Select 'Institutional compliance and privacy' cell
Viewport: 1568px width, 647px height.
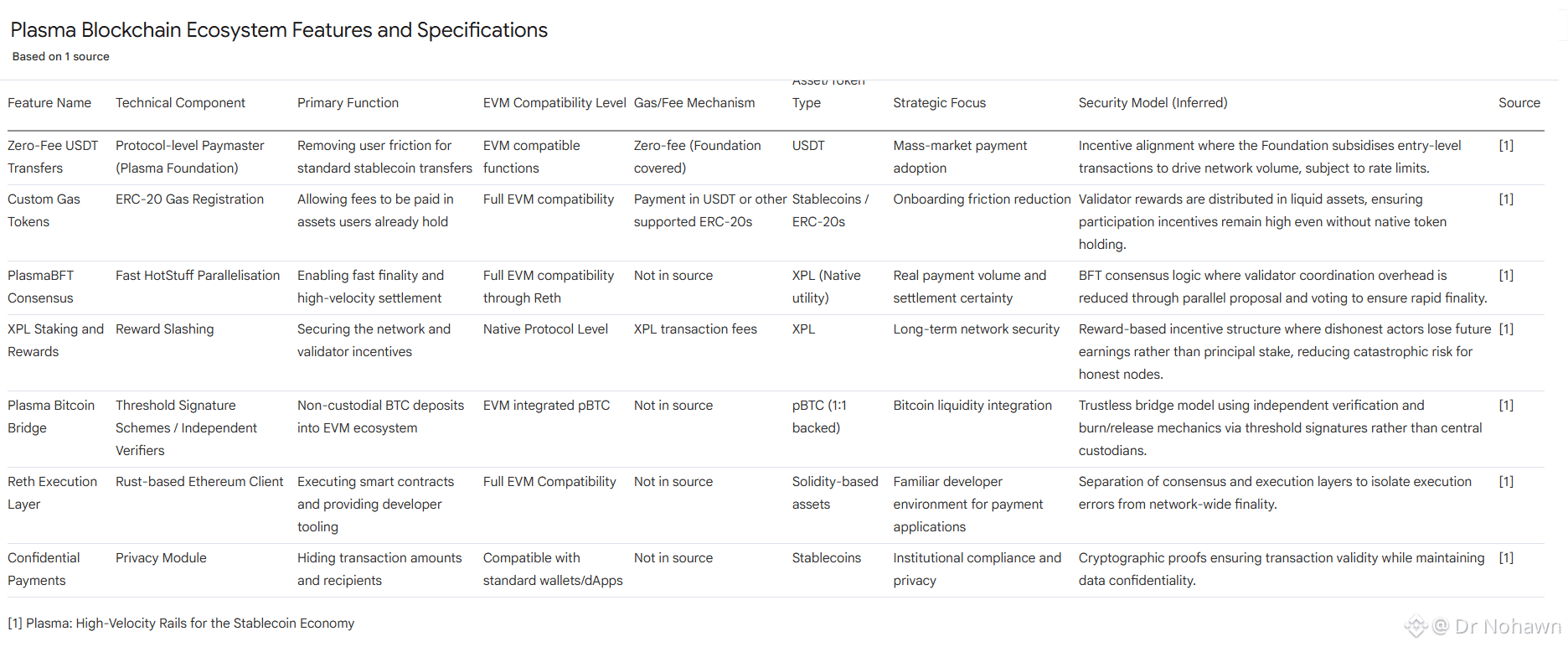pyautogui.click(x=977, y=569)
